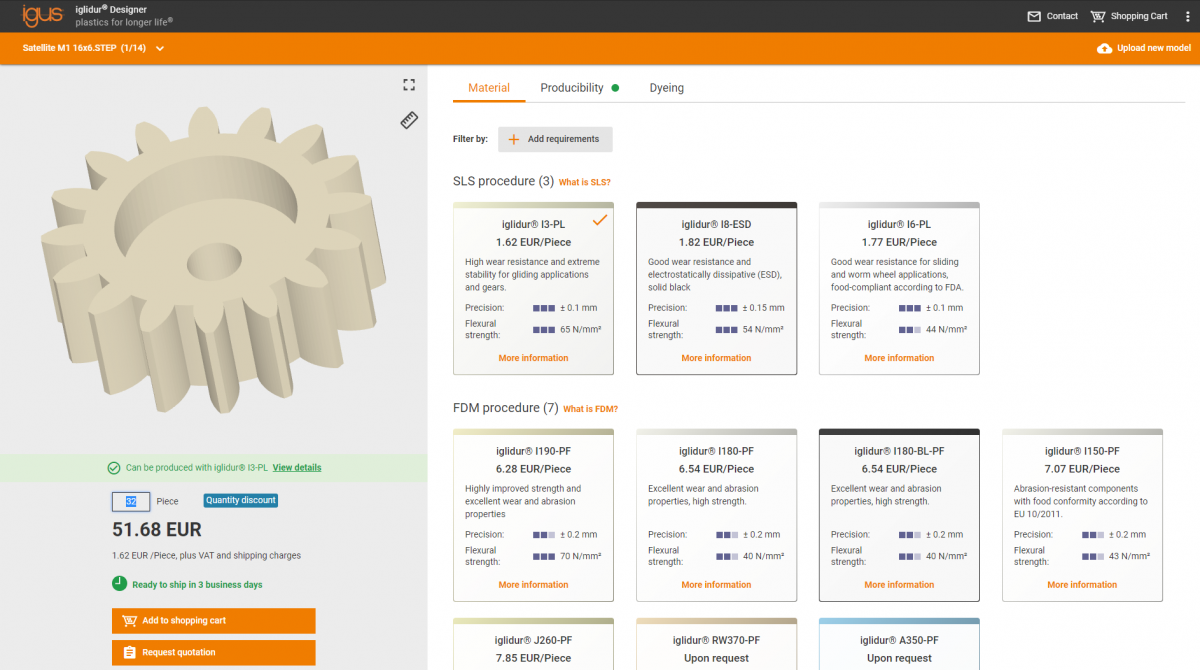Open the Producibility tab
The width and height of the screenshot is (1200, 670).
coord(580,88)
